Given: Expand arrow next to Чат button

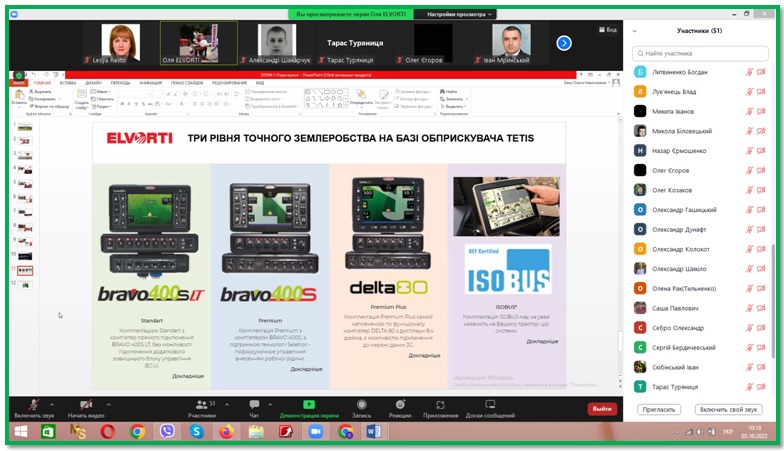Looking at the screenshot, I should pos(270,404).
